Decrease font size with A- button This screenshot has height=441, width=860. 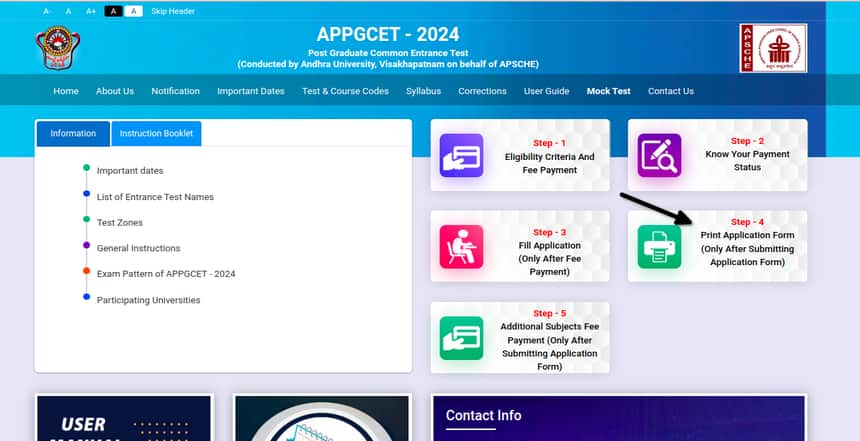(x=48, y=11)
